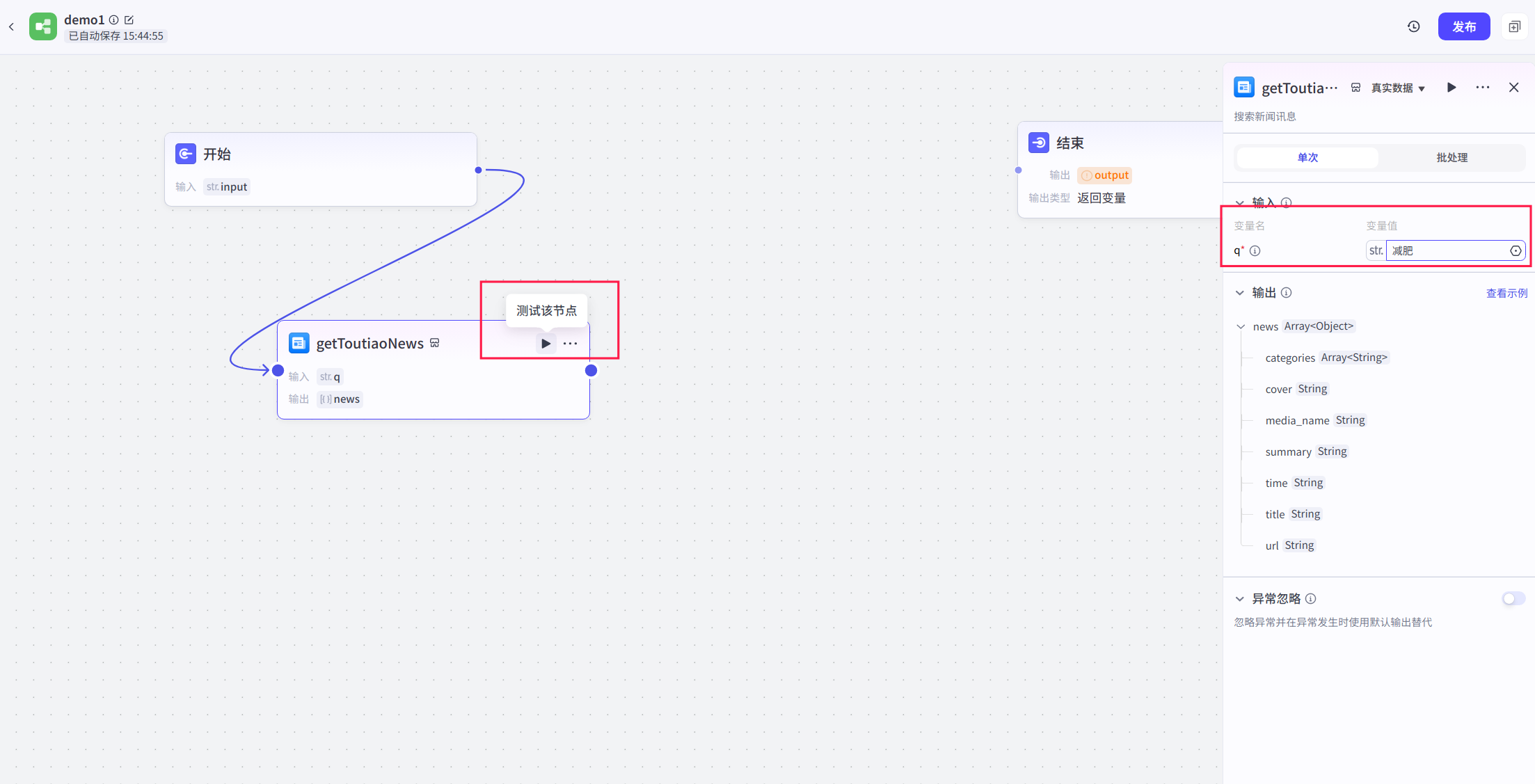
Task: Click the green demo1 workflow logo
Action: click(43, 27)
